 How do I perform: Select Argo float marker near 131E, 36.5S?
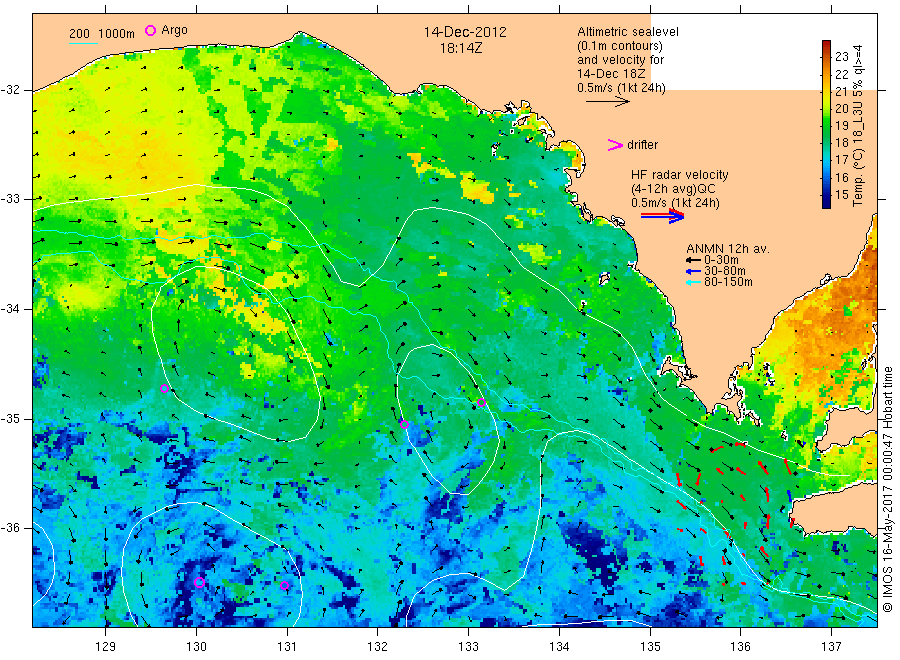pos(285,585)
